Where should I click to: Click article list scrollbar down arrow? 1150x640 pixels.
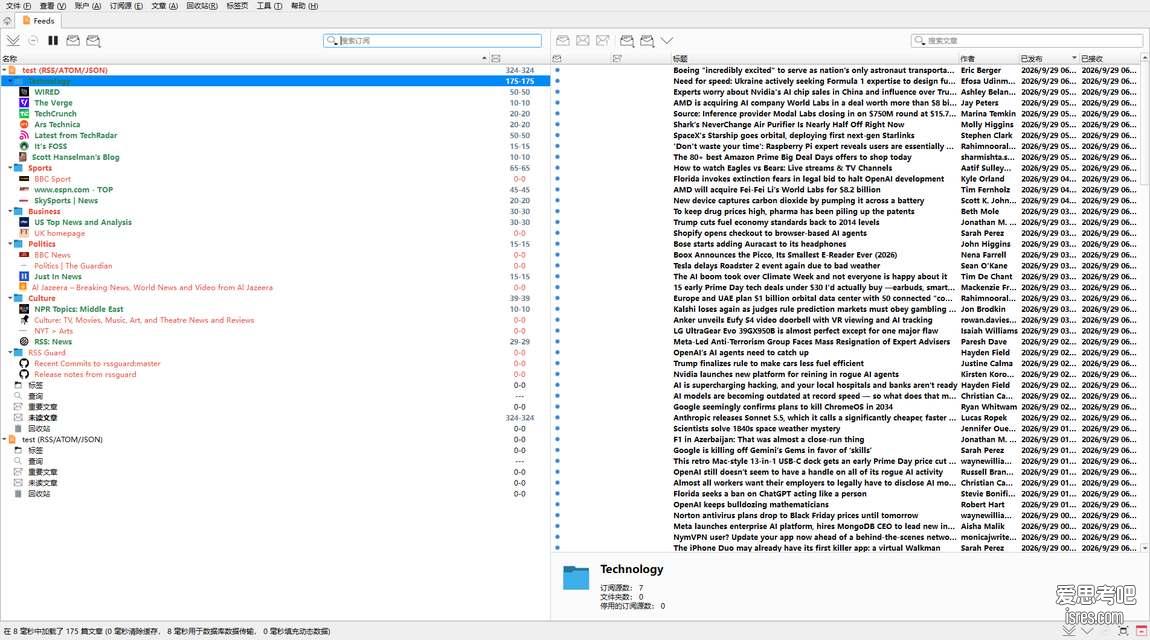[x=1145, y=548]
